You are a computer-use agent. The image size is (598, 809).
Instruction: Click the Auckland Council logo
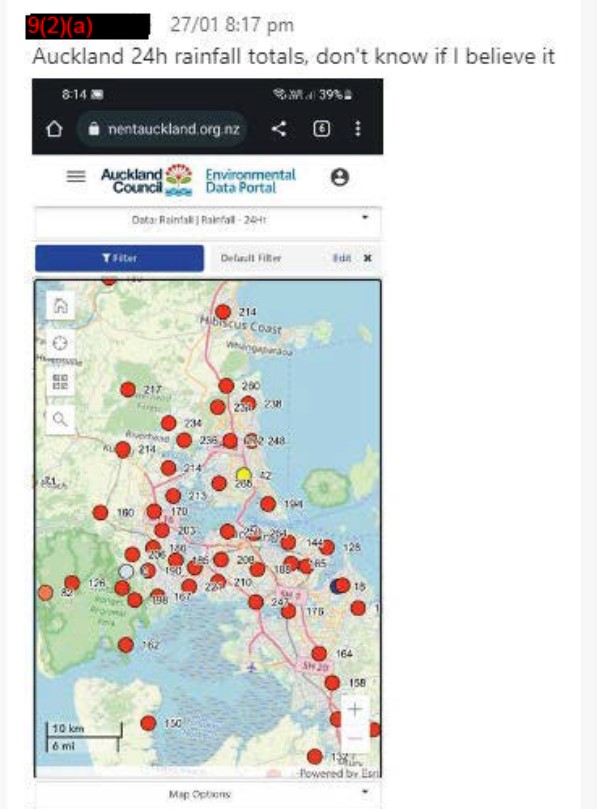[147, 180]
